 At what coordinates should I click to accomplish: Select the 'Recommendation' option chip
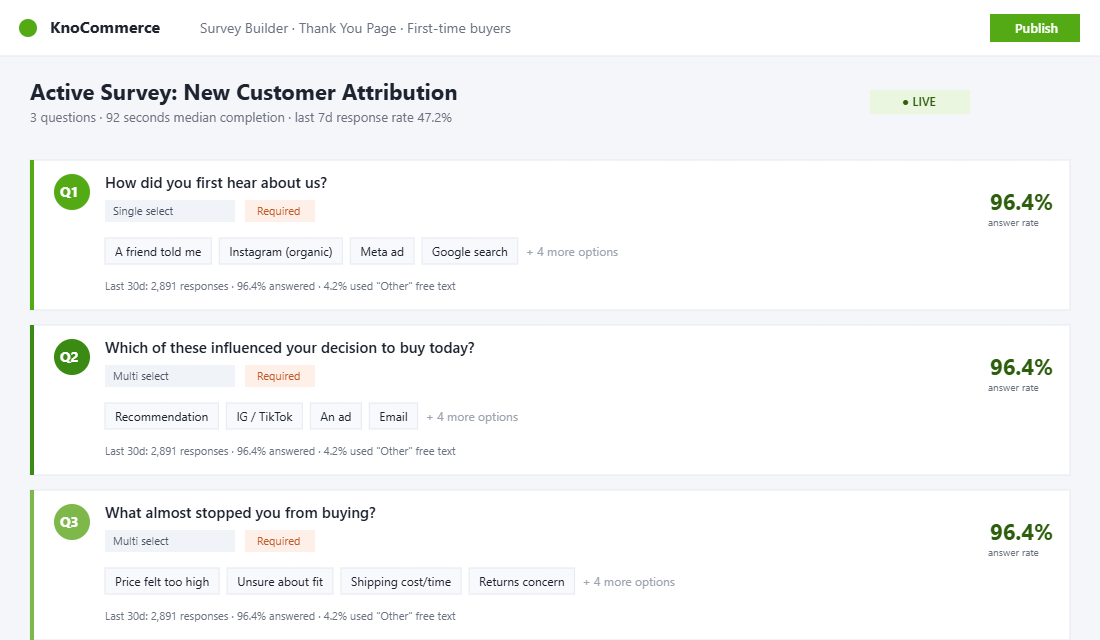(161, 416)
